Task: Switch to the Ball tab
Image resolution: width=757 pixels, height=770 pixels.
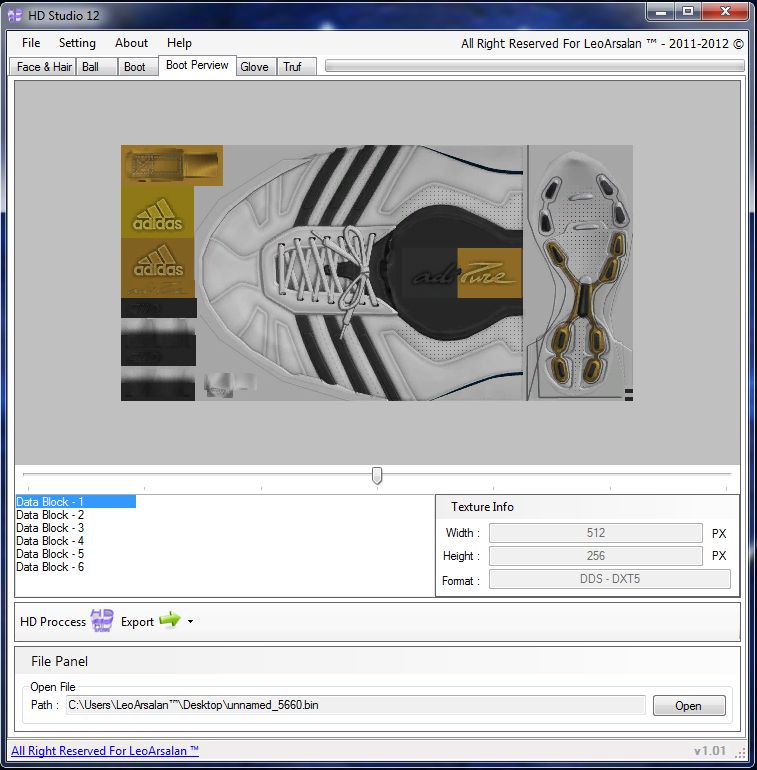Action: point(91,67)
